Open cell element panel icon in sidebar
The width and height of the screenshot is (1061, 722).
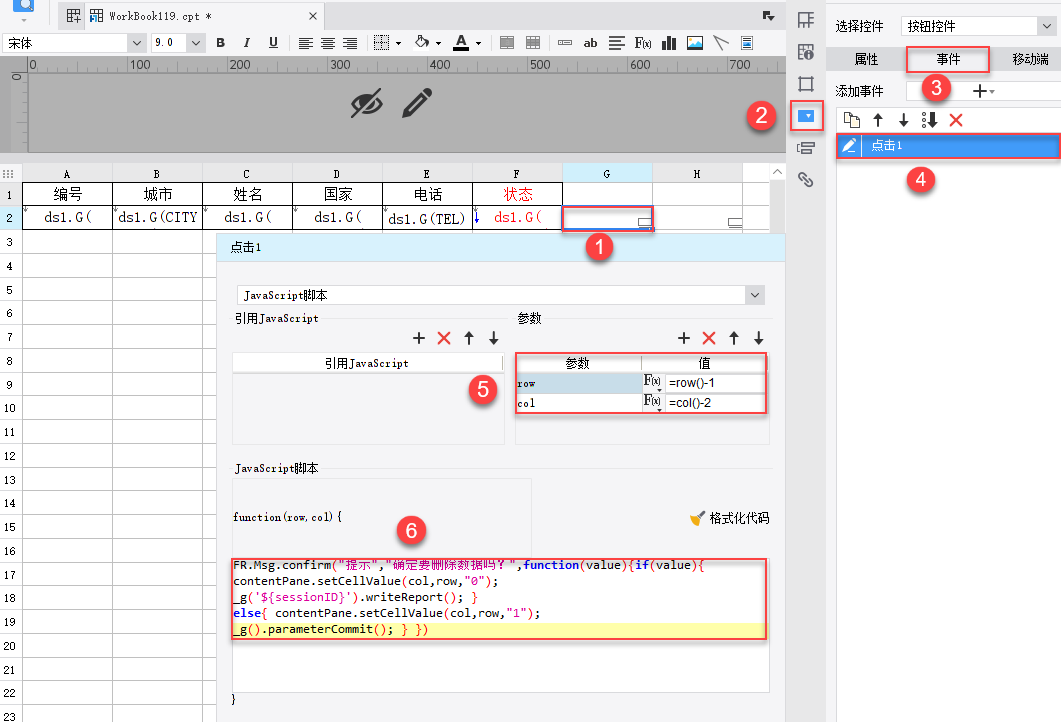click(806, 20)
